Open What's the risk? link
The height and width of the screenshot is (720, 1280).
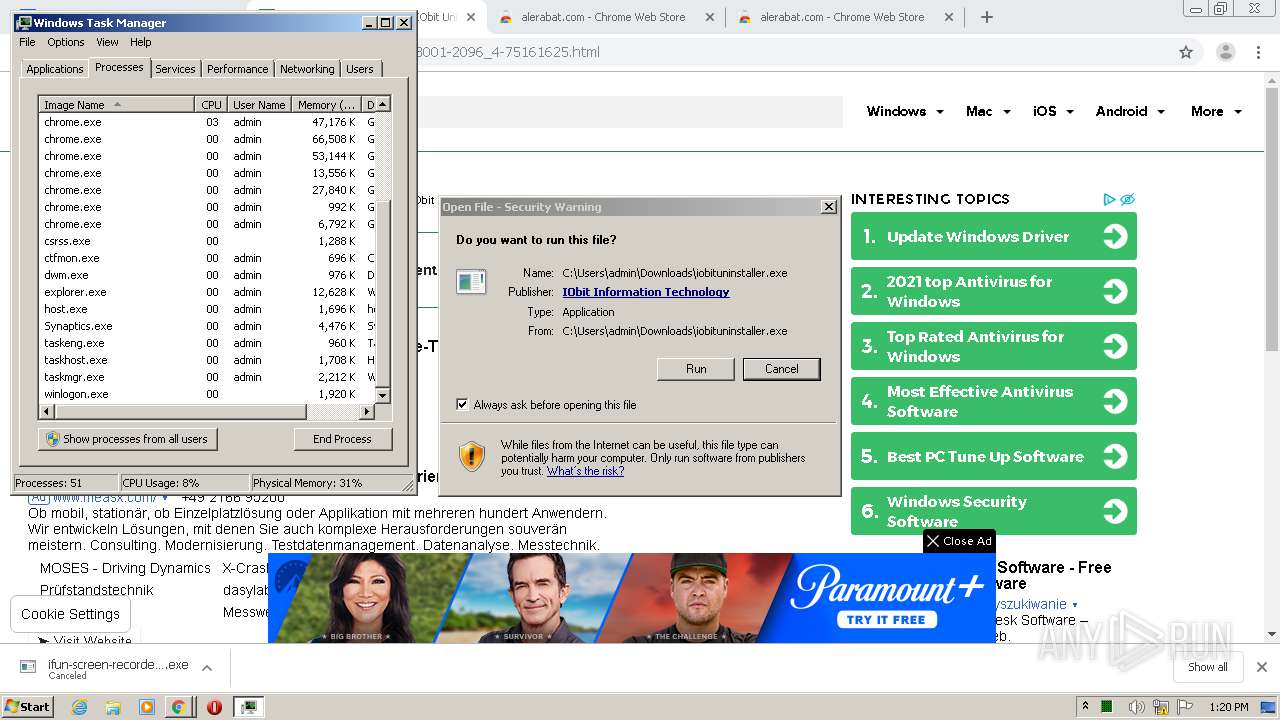(x=585, y=471)
